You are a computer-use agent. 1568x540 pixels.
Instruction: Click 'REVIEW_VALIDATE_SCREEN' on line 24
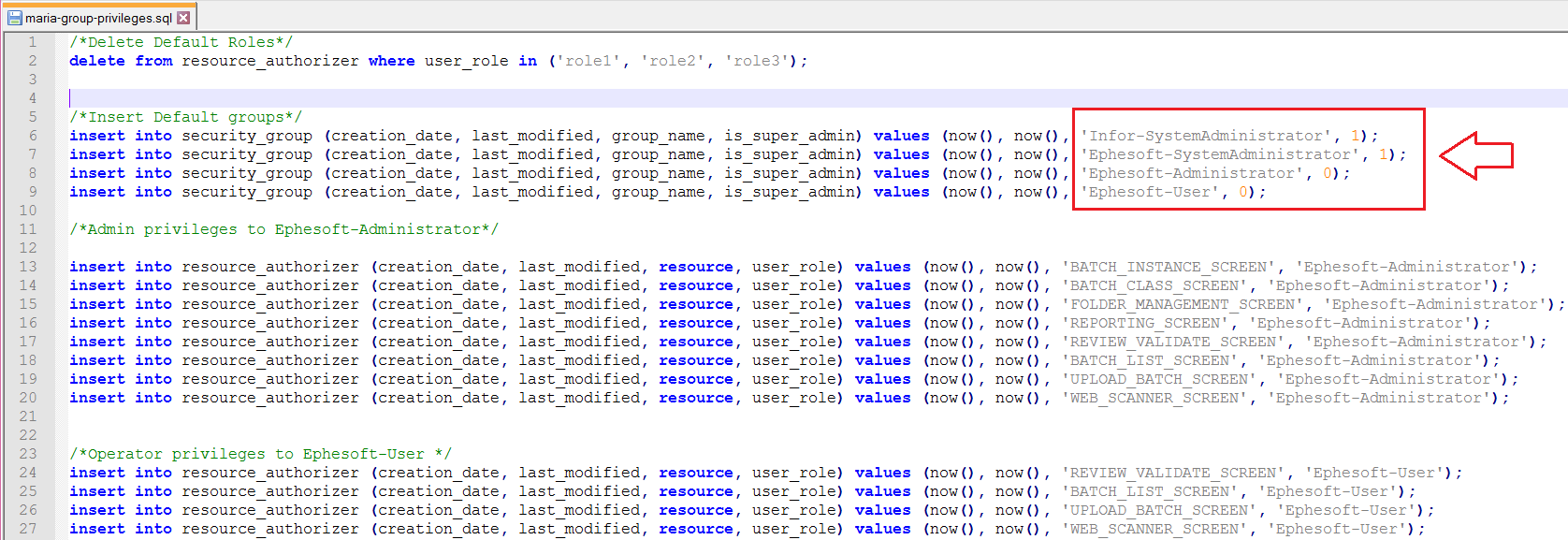click(x=1173, y=473)
